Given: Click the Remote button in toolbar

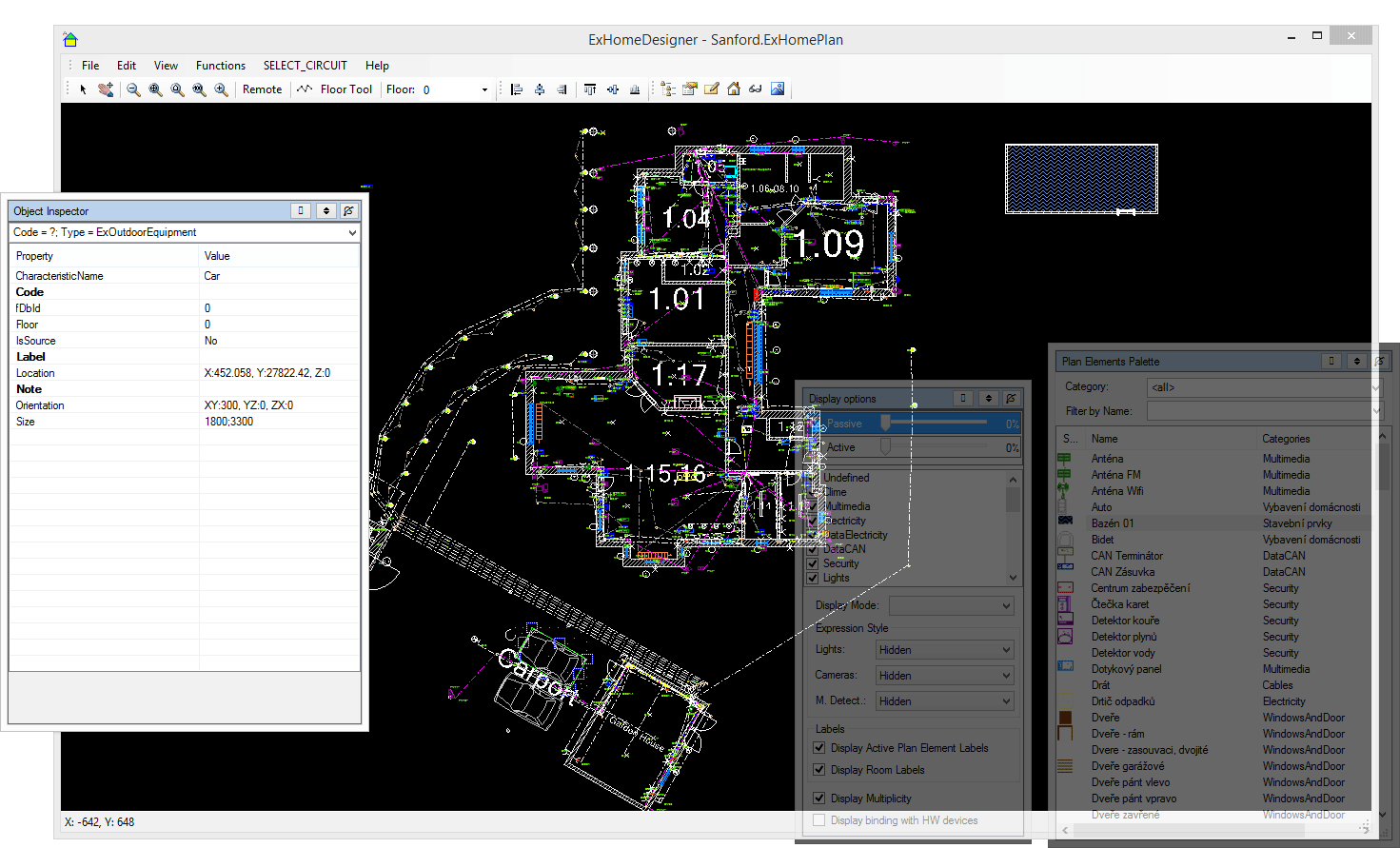Looking at the screenshot, I should tap(262, 89).
